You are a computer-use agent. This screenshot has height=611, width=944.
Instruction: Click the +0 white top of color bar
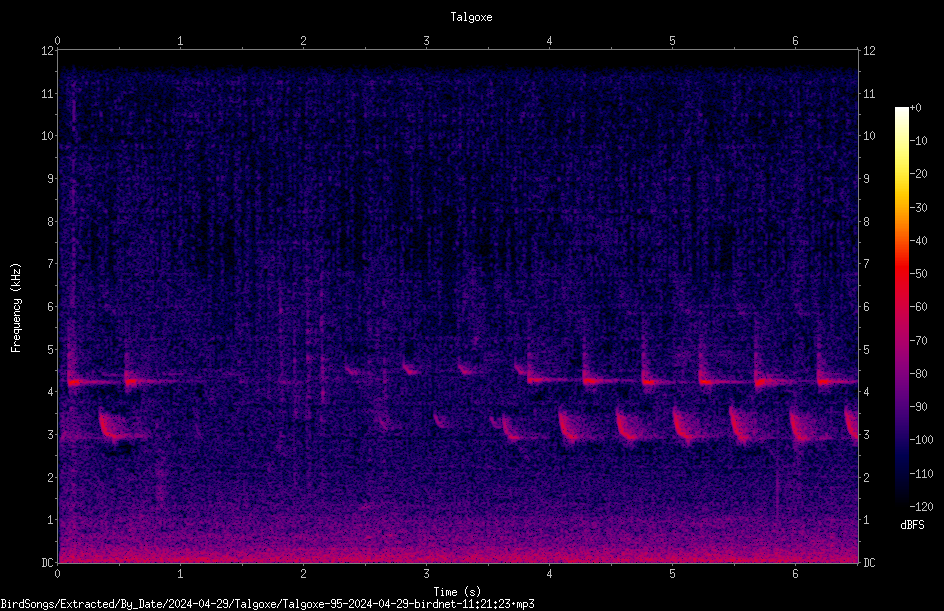tap(902, 110)
